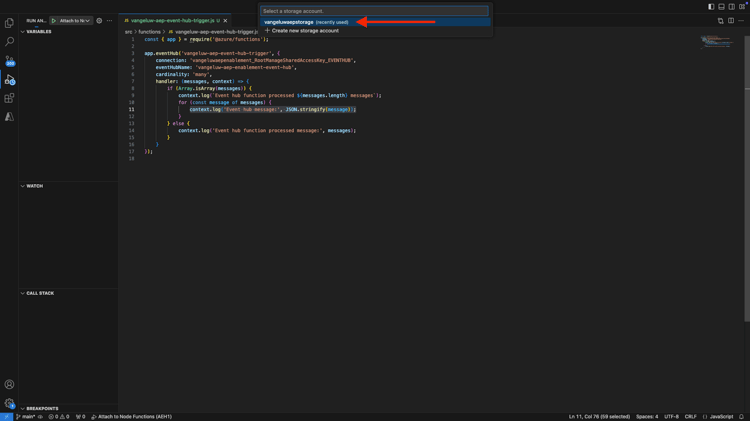This screenshot has width=750, height=421.
Task: Open the Azure view in activity bar
Action: pos(9,117)
